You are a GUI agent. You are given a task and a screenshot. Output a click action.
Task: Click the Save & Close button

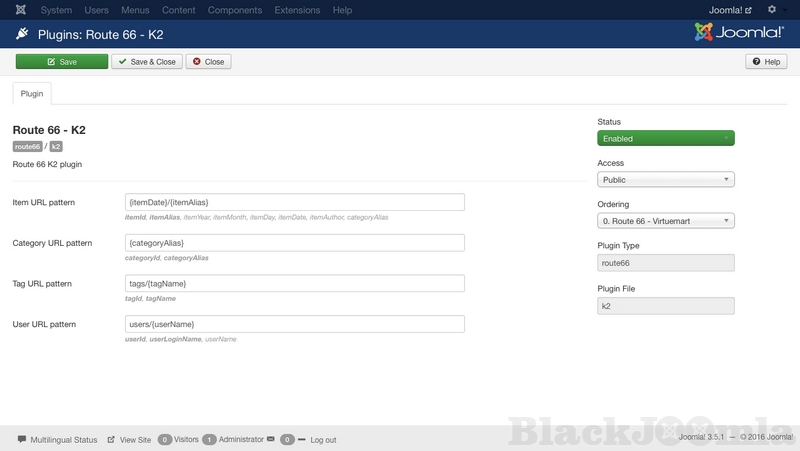pyautogui.click(x=147, y=62)
